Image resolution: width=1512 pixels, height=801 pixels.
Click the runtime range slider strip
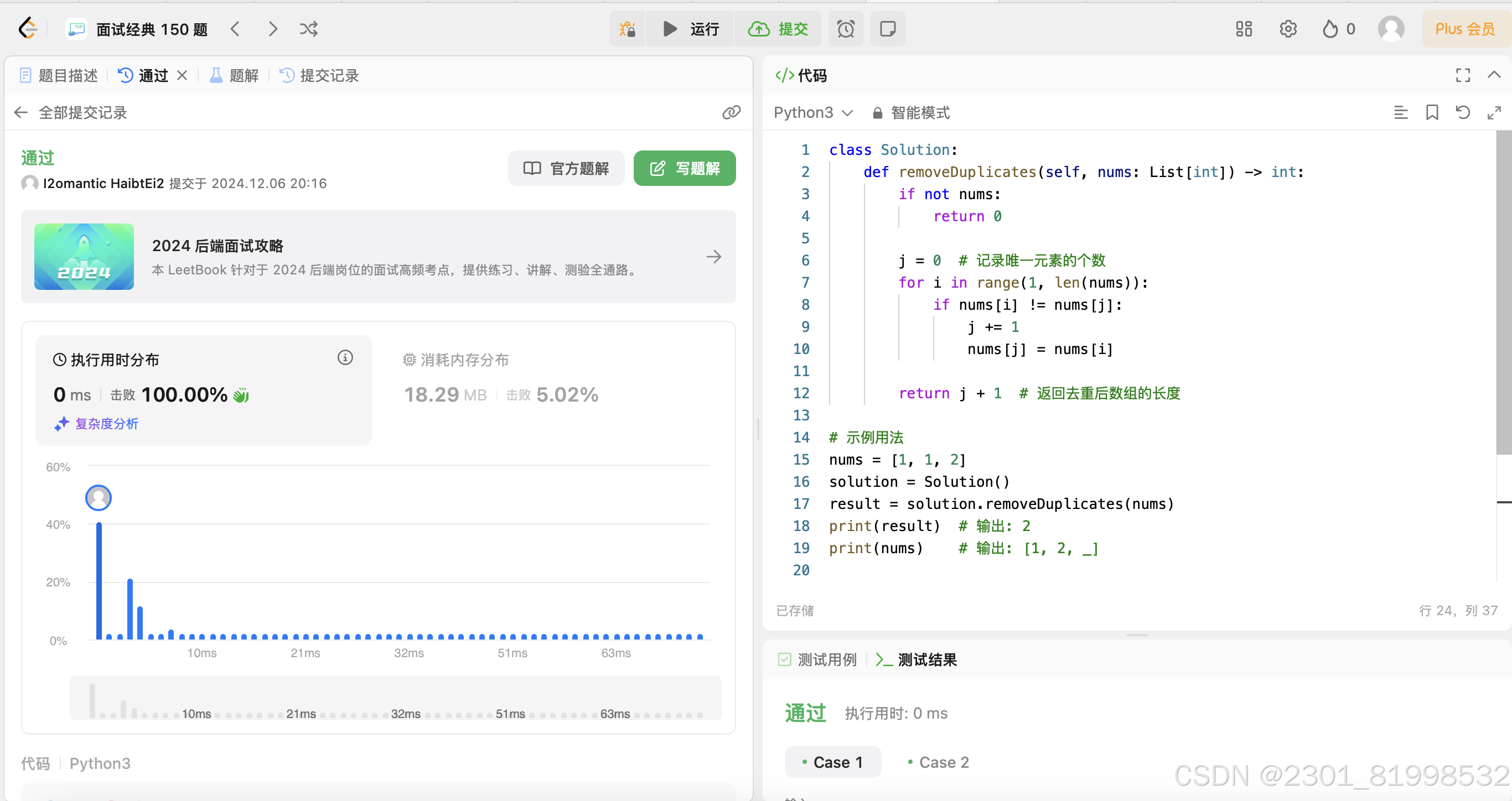(395, 698)
